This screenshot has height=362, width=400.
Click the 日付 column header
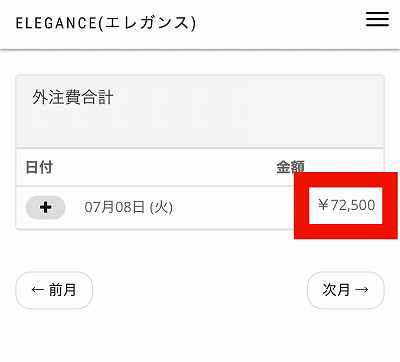pyautogui.click(x=39, y=167)
